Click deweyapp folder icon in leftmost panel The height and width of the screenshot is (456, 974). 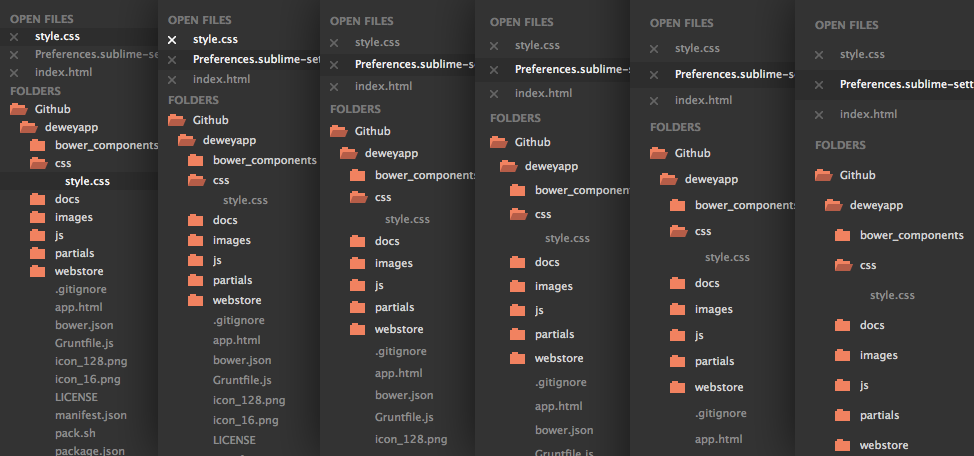[x=29, y=127]
